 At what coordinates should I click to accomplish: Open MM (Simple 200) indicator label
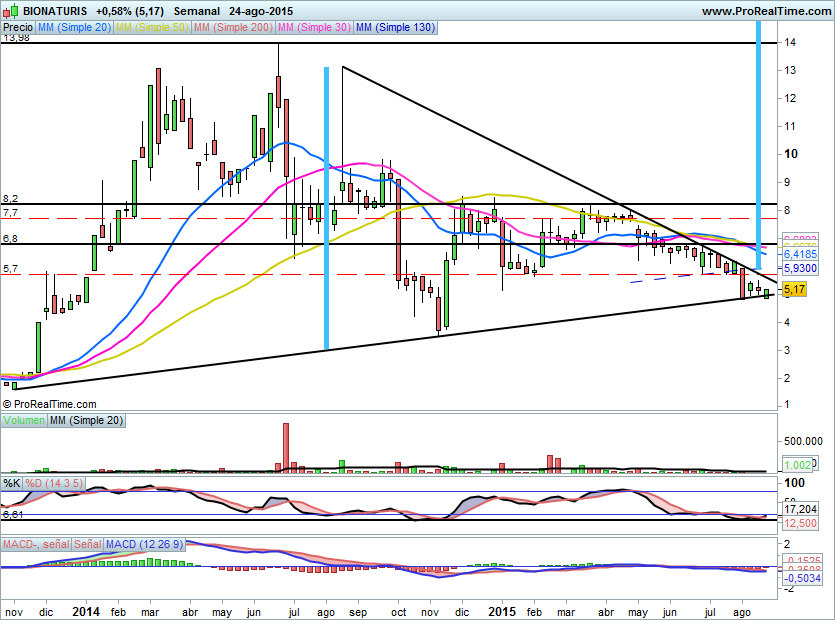pos(233,27)
